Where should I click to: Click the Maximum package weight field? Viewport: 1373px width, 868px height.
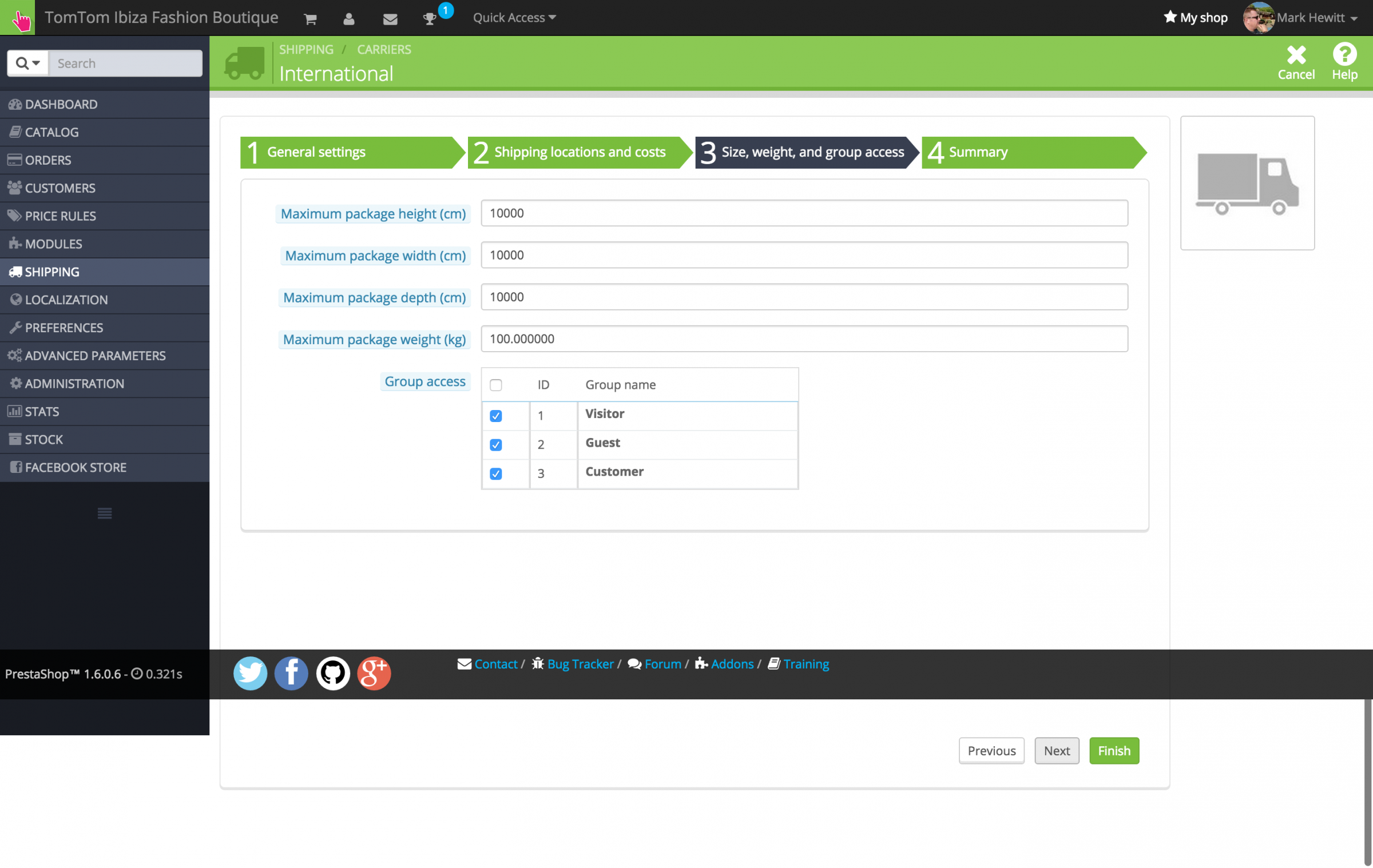(x=804, y=339)
